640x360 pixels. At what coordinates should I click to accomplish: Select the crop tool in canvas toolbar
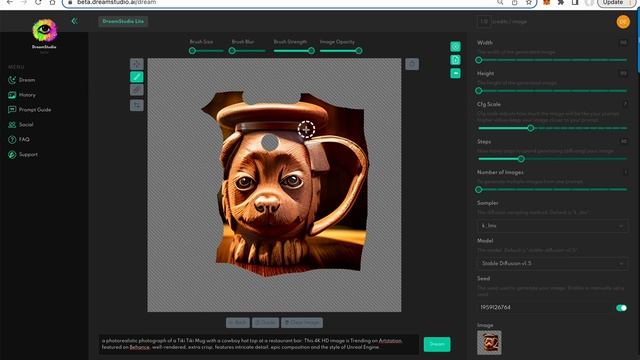pyautogui.click(x=137, y=105)
